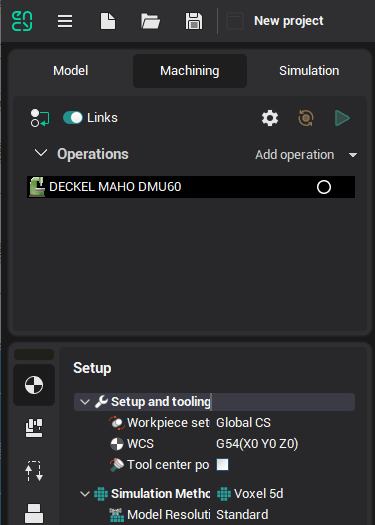Click Add operation button
The image size is (375, 525).
(295, 155)
